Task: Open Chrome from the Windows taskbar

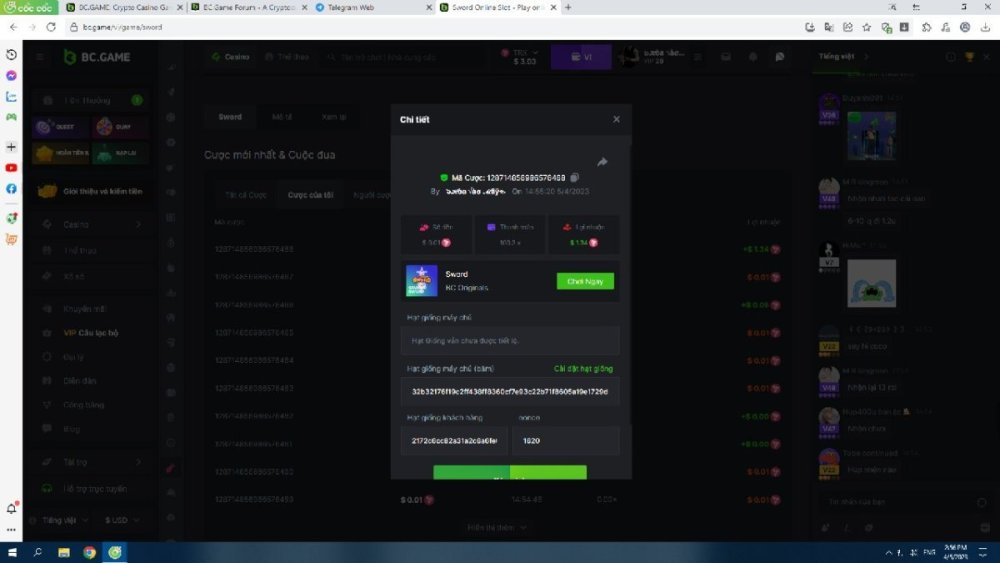Action: (x=89, y=552)
